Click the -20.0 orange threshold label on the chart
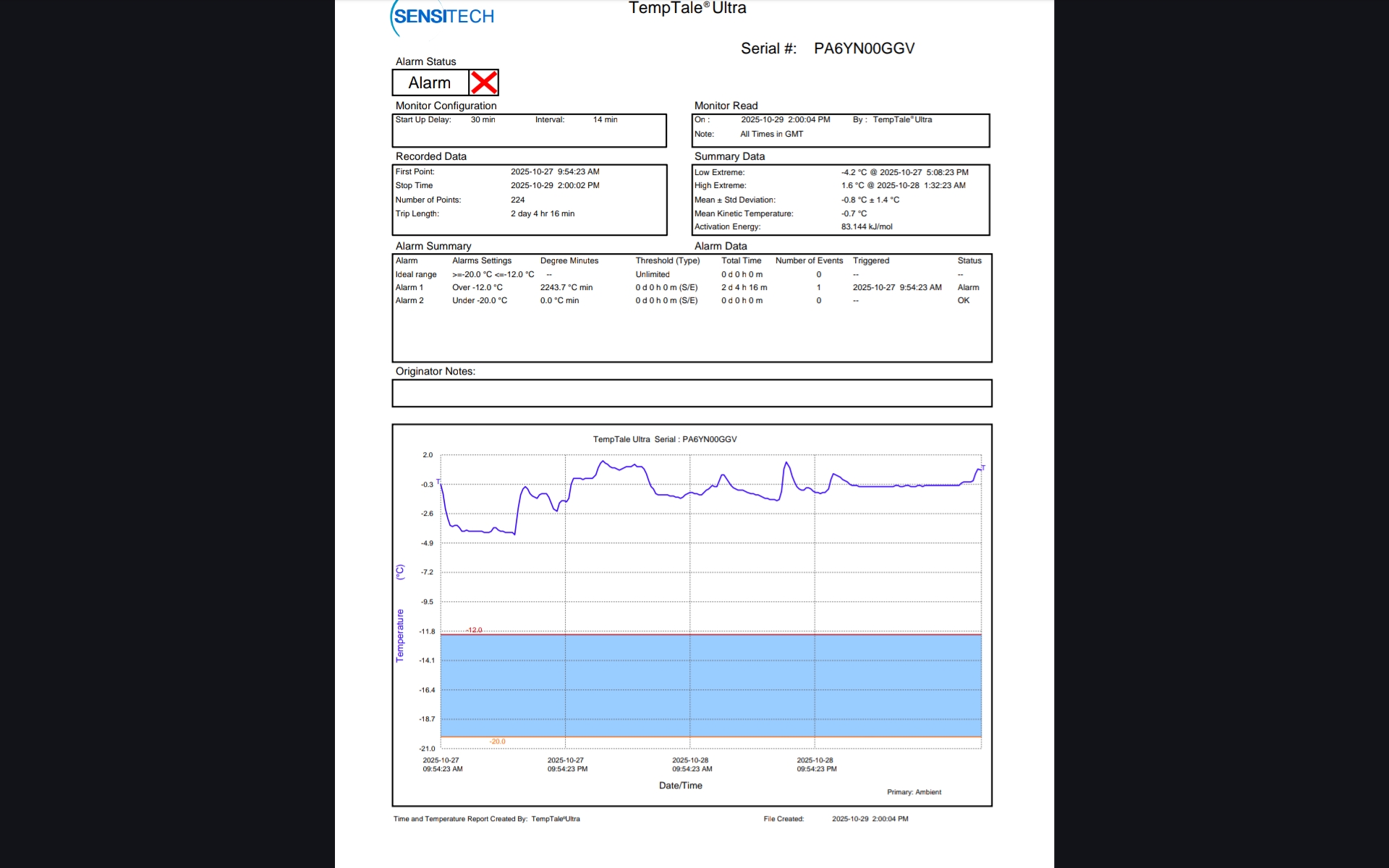 (497, 741)
